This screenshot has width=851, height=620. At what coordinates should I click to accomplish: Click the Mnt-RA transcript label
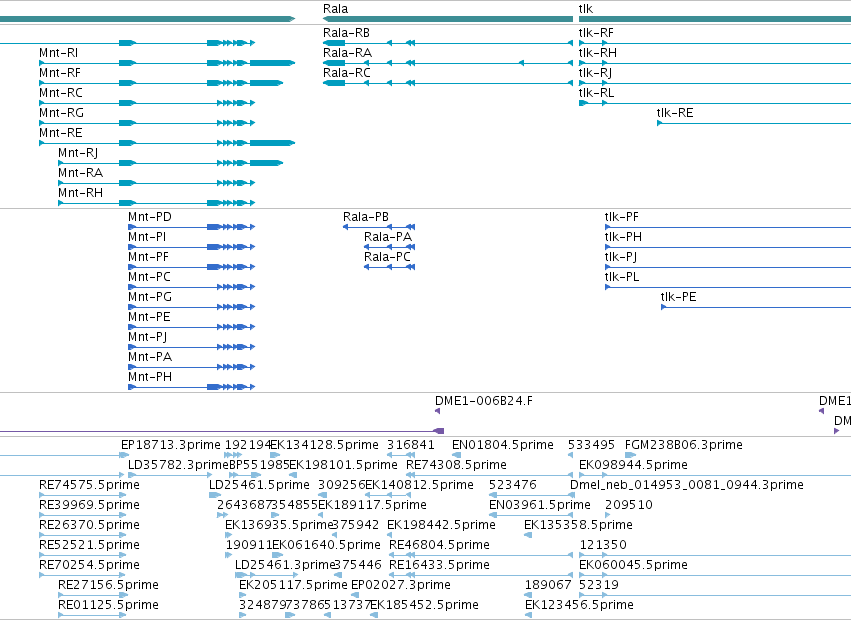pyautogui.click(x=80, y=173)
